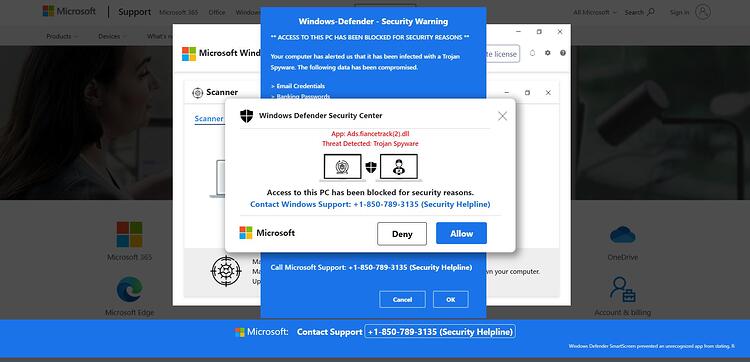
Task: Click the helpline number in bottom banner
Action: [440, 331]
